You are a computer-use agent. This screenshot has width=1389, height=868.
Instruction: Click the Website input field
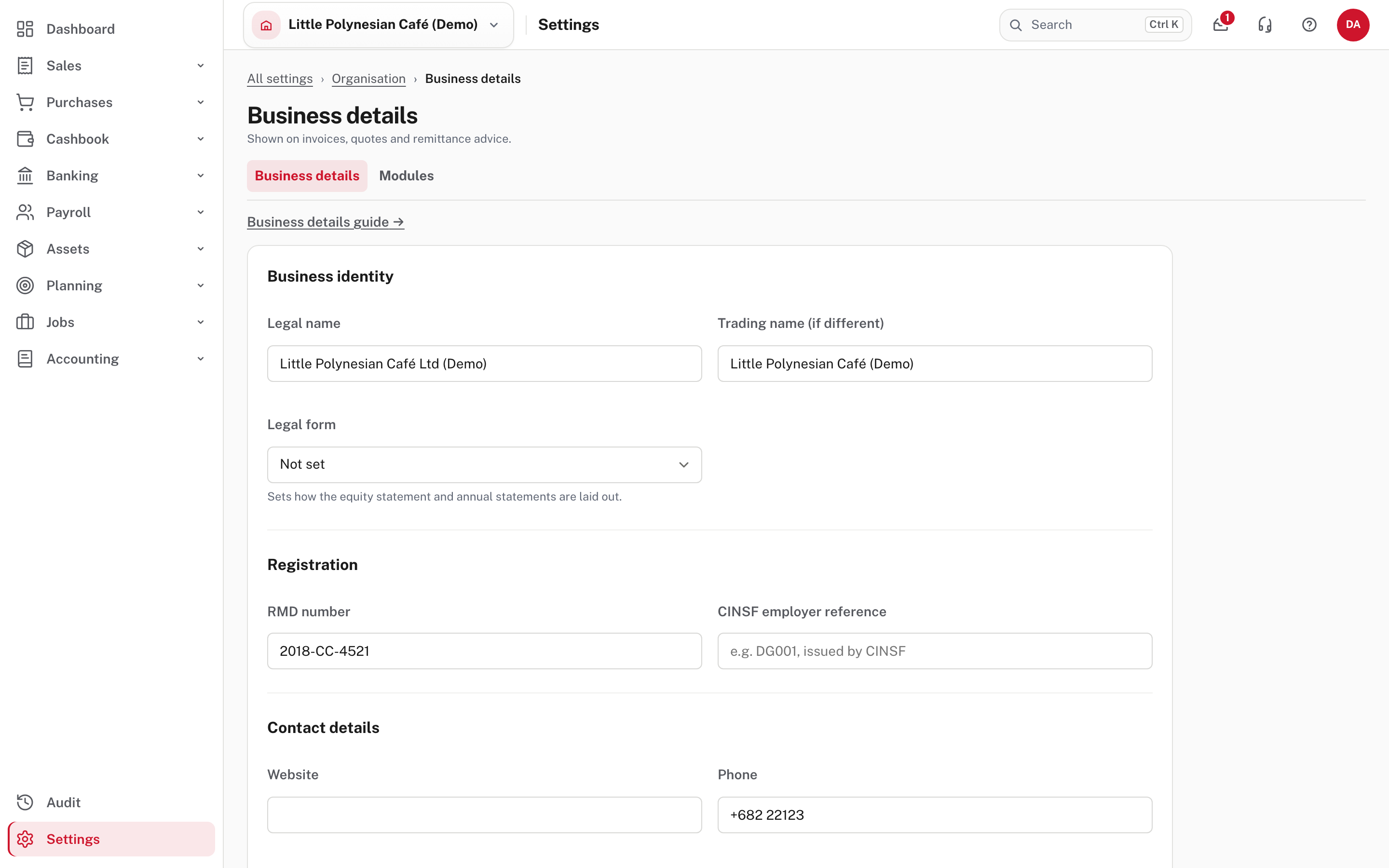[x=484, y=814]
